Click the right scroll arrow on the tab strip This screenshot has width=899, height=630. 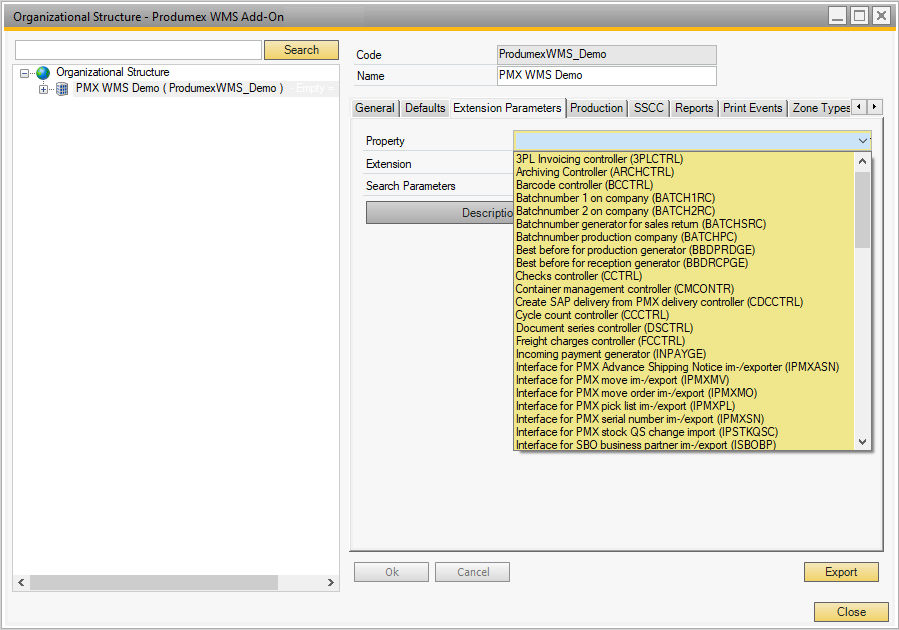(x=873, y=107)
